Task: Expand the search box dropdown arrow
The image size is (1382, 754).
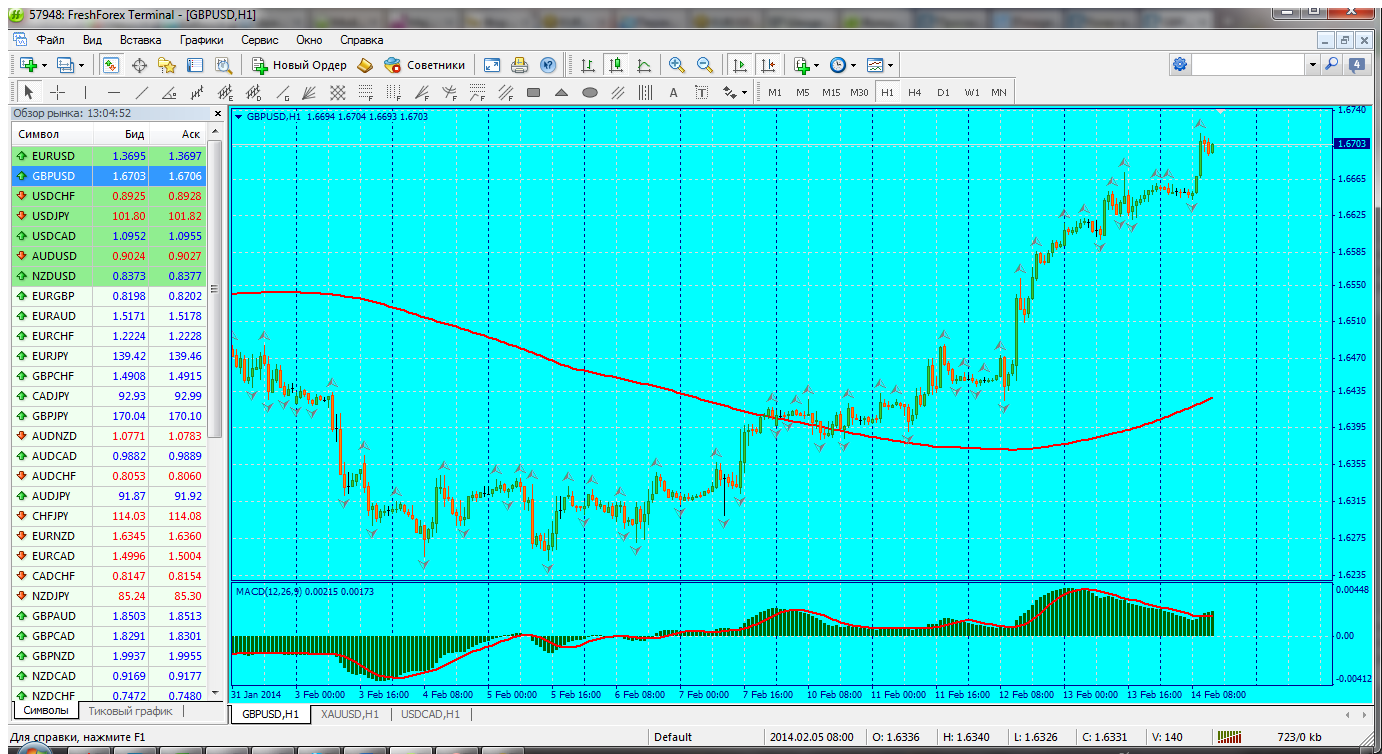Action: click(1313, 64)
